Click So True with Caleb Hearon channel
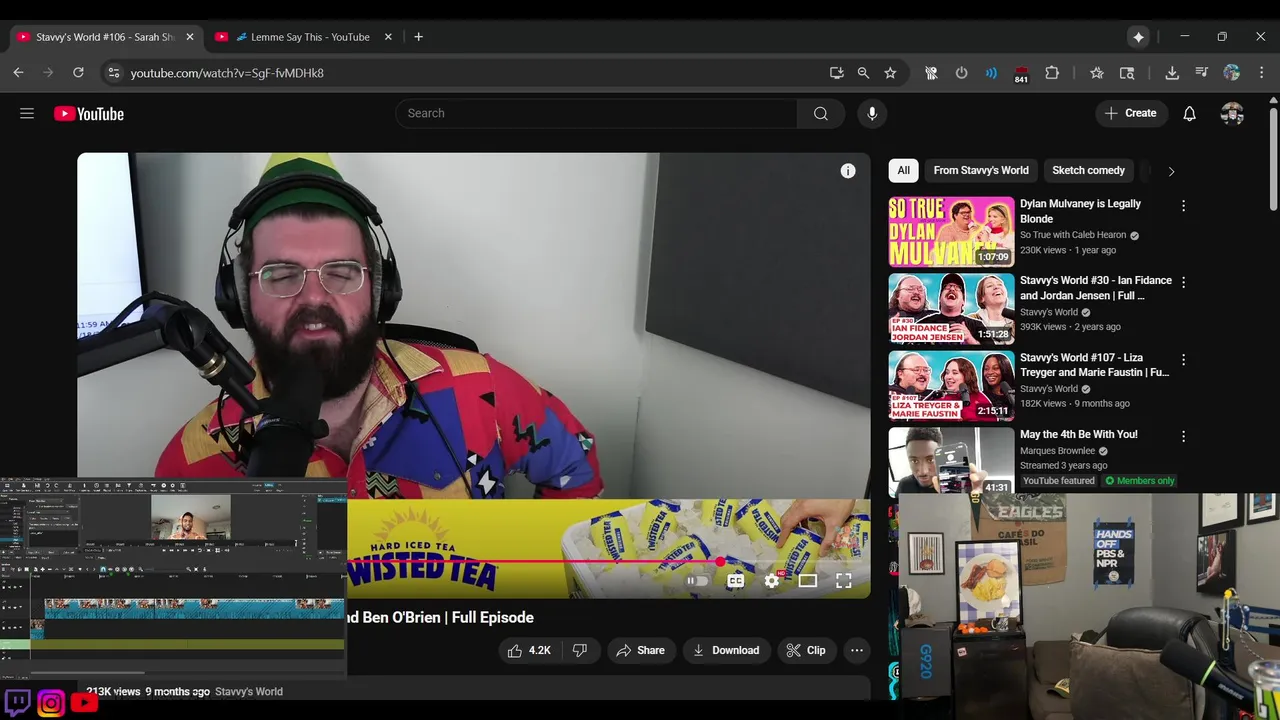The image size is (1280, 720). pyautogui.click(x=1073, y=235)
